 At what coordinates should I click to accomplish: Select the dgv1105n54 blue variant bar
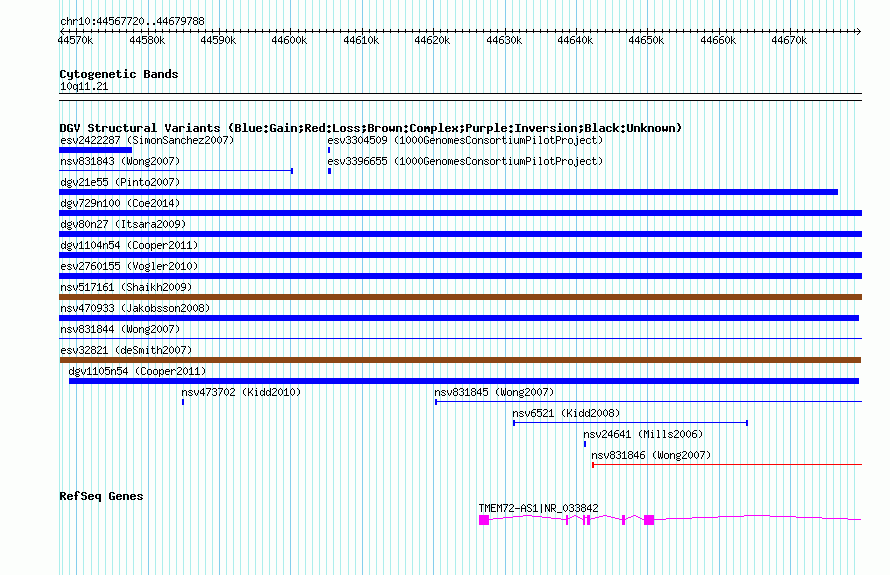pyautogui.click(x=464, y=381)
